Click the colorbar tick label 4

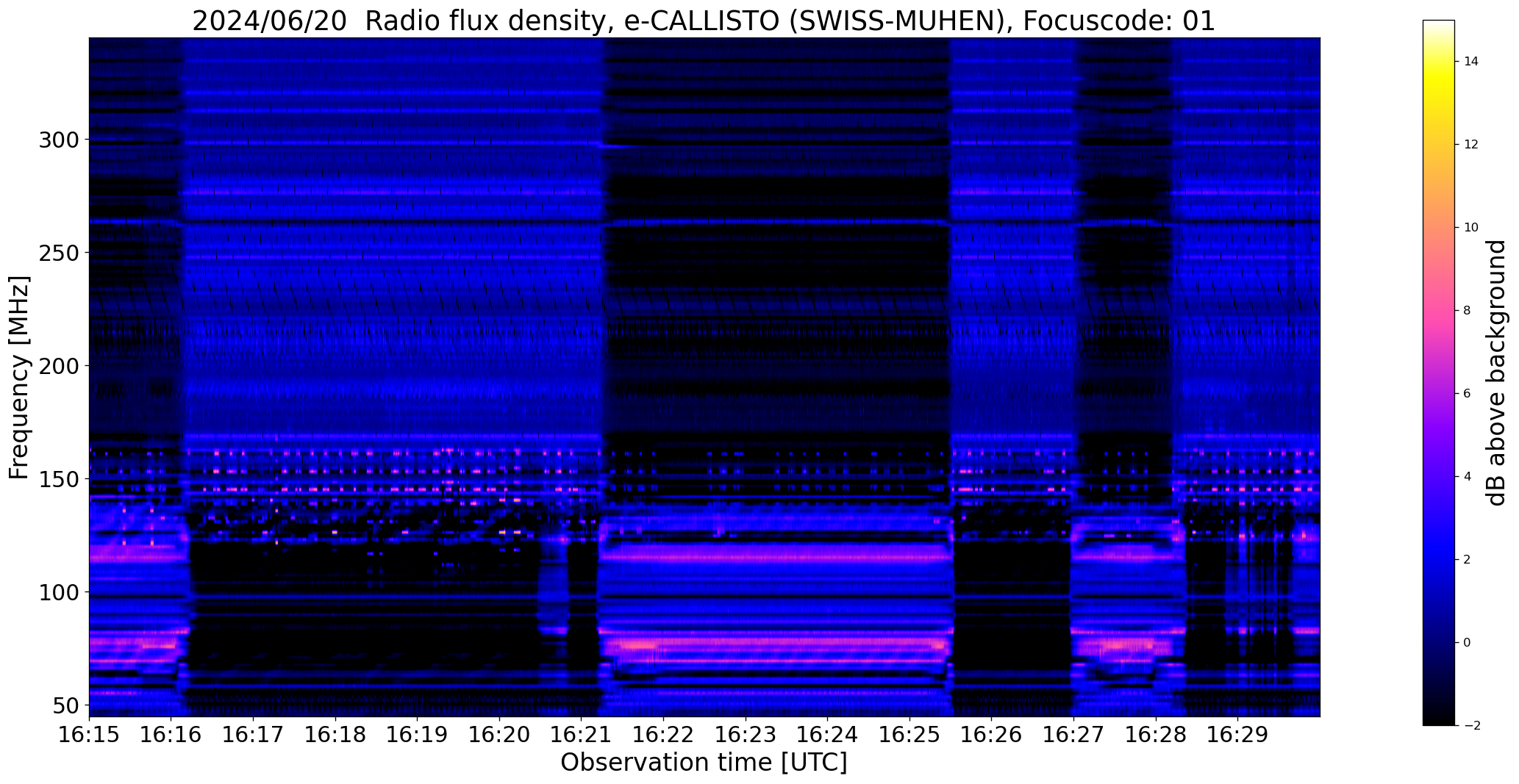coord(1468,477)
